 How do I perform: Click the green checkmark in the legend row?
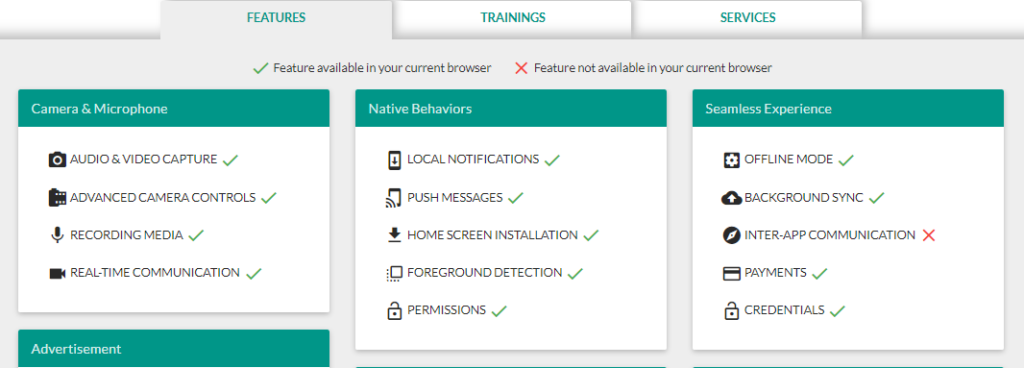click(x=261, y=68)
